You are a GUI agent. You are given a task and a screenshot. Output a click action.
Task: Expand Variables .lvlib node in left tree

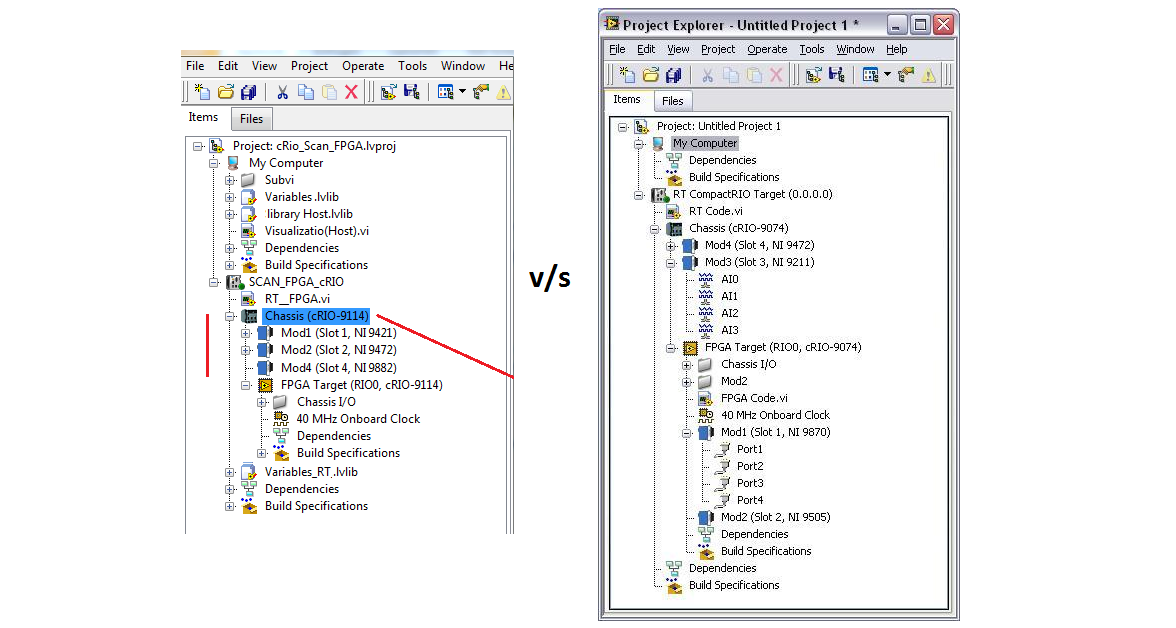230,197
